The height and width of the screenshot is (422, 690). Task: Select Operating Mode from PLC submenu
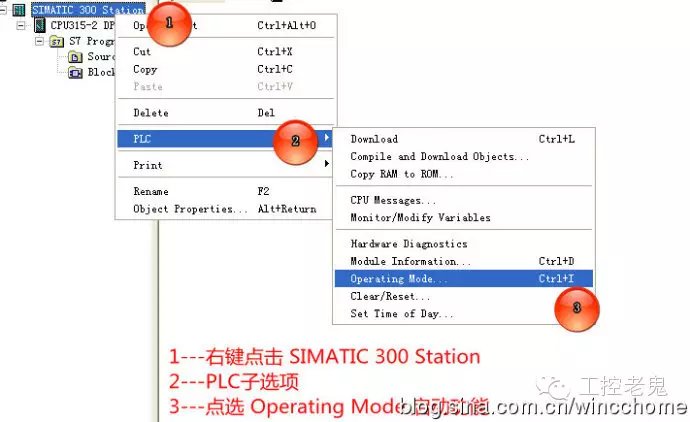(399, 279)
